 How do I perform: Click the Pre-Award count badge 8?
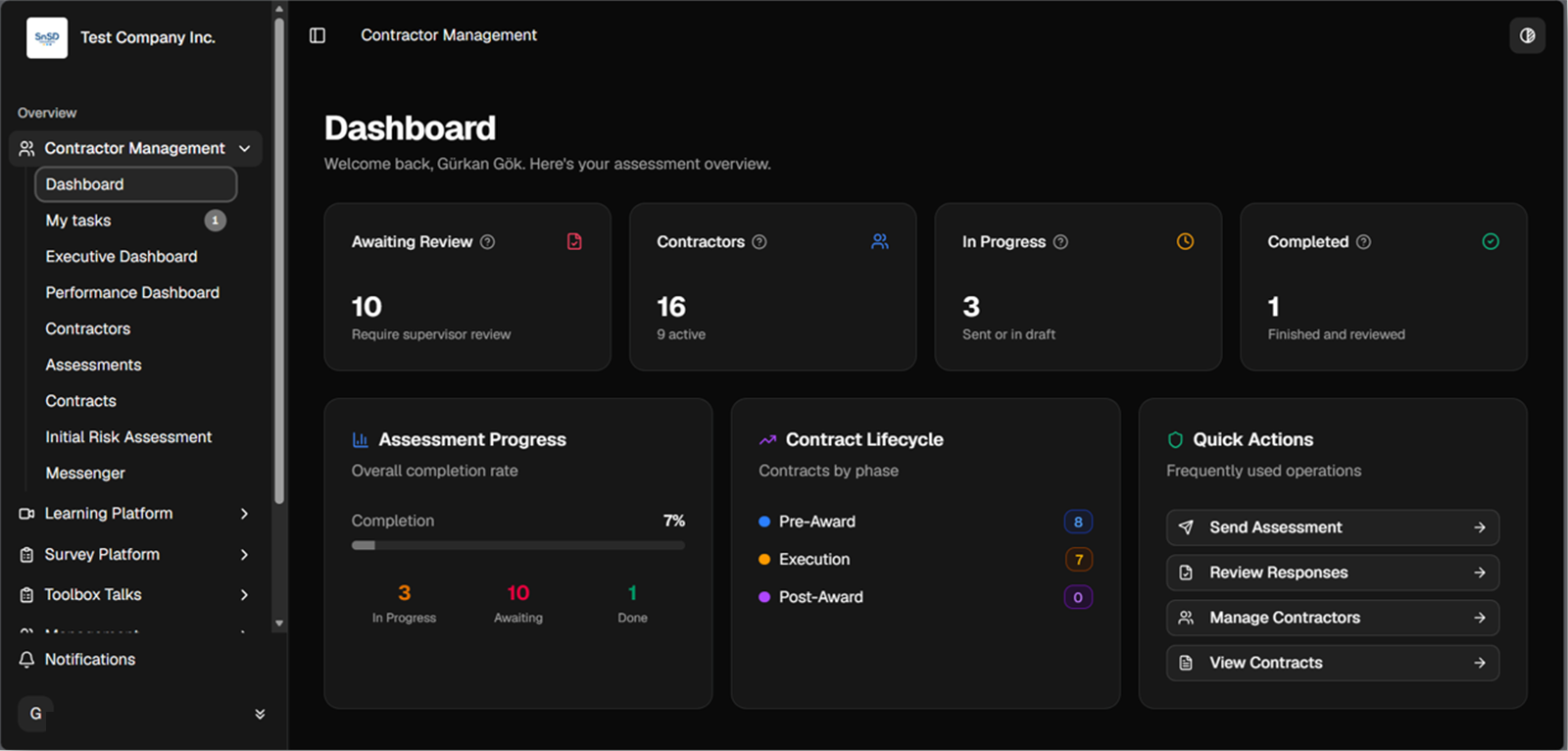click(1078, 523)
